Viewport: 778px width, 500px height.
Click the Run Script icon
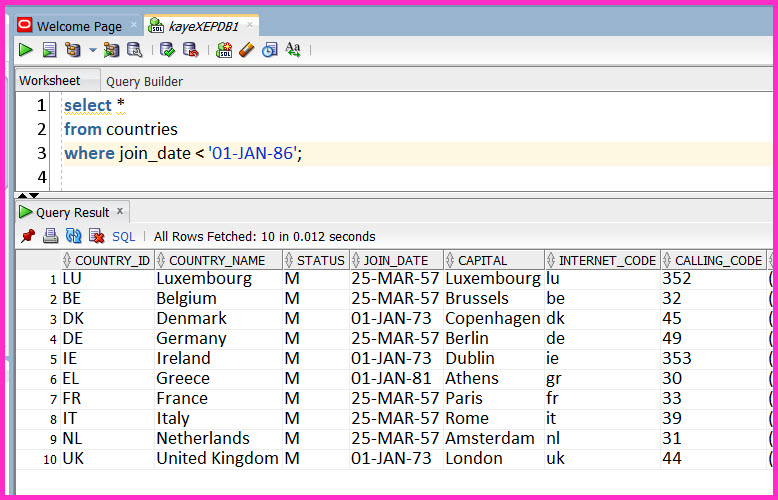click(x=49, y=50)
